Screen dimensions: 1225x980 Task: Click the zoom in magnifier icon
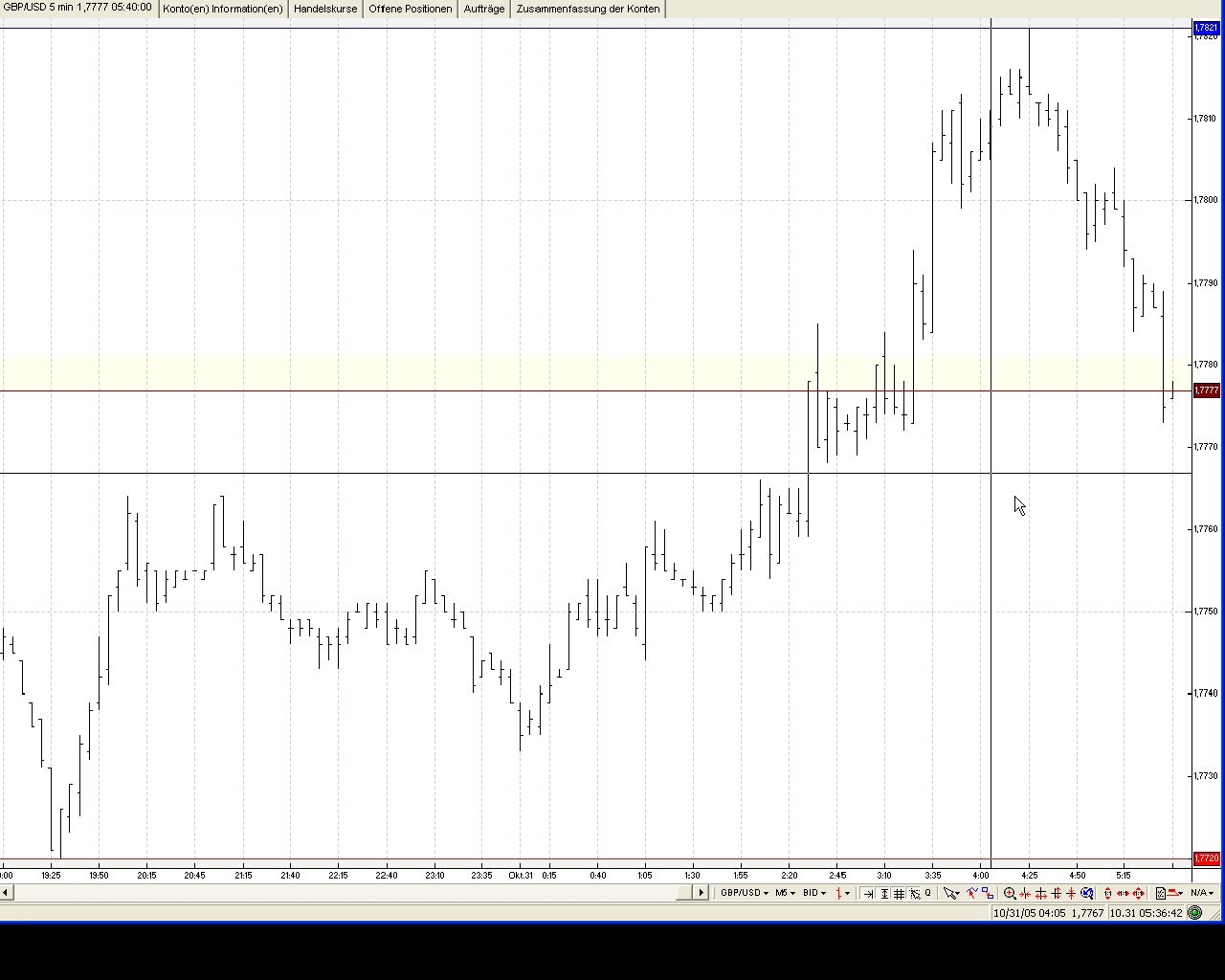click(1009, 893)
